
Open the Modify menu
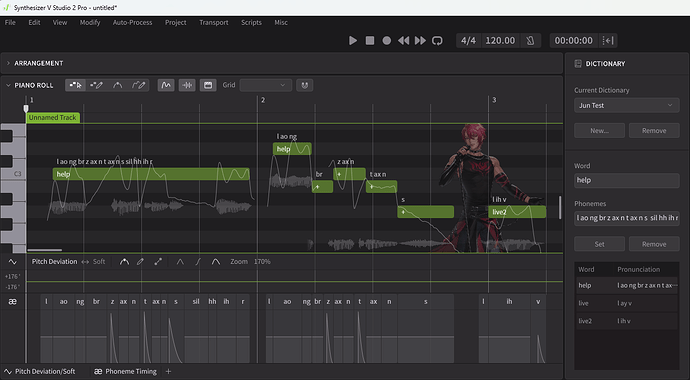(x=90, y=22)
